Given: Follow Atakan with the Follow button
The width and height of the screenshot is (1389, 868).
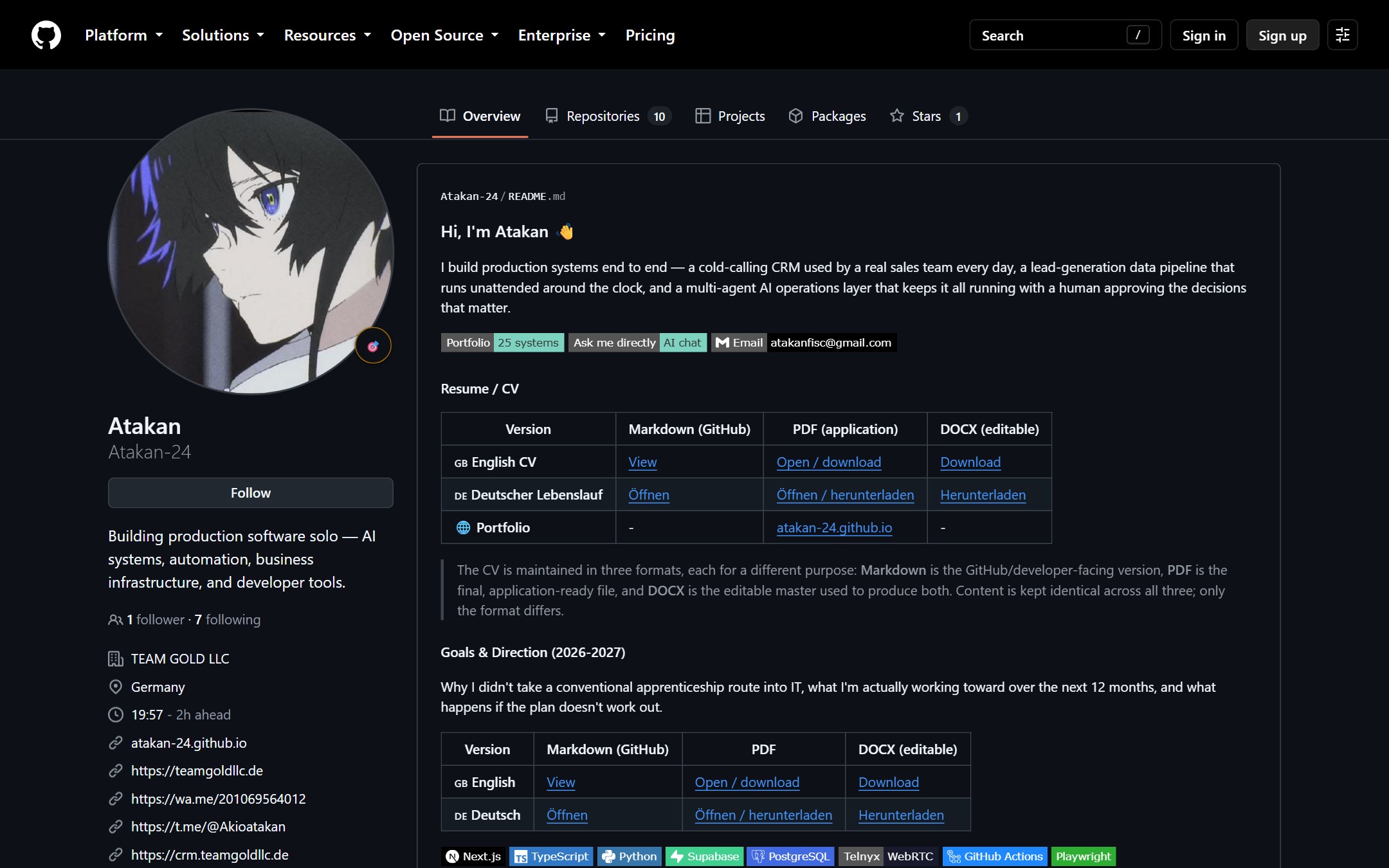Looking at the screenshot, I should pos(251,493).
